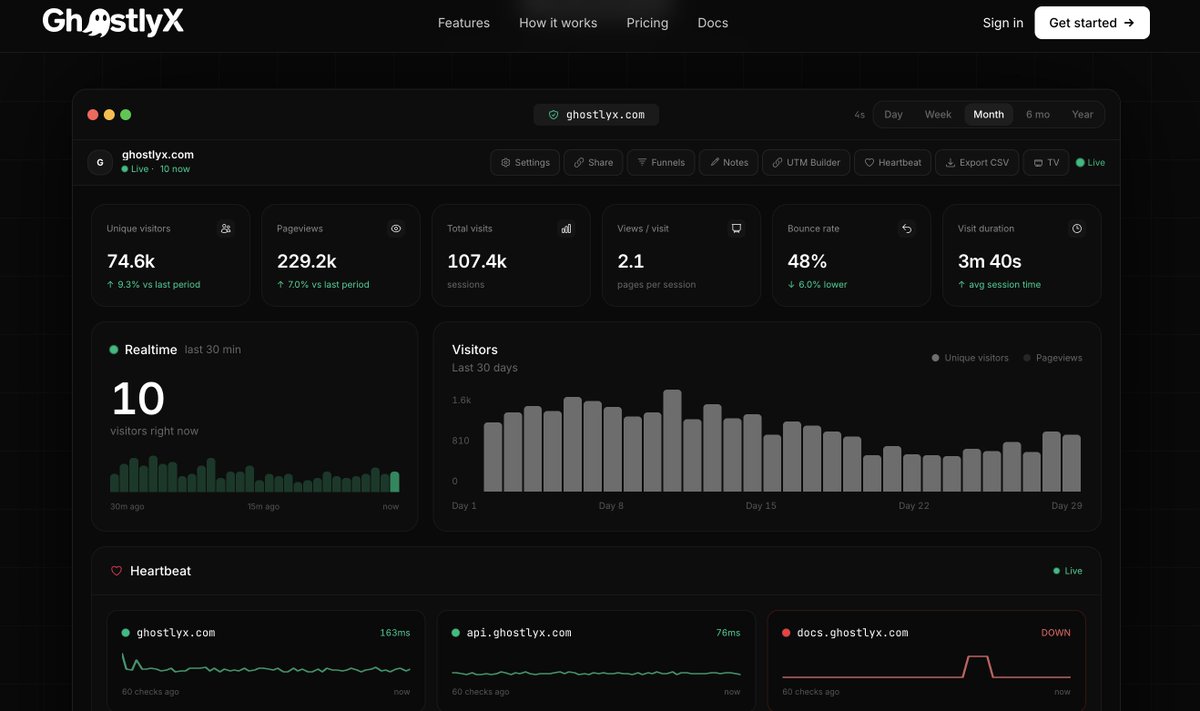The height and width of the screenshot is (711, 1200).
Task: Open the UTM Builder
Action: click(806, 162)
